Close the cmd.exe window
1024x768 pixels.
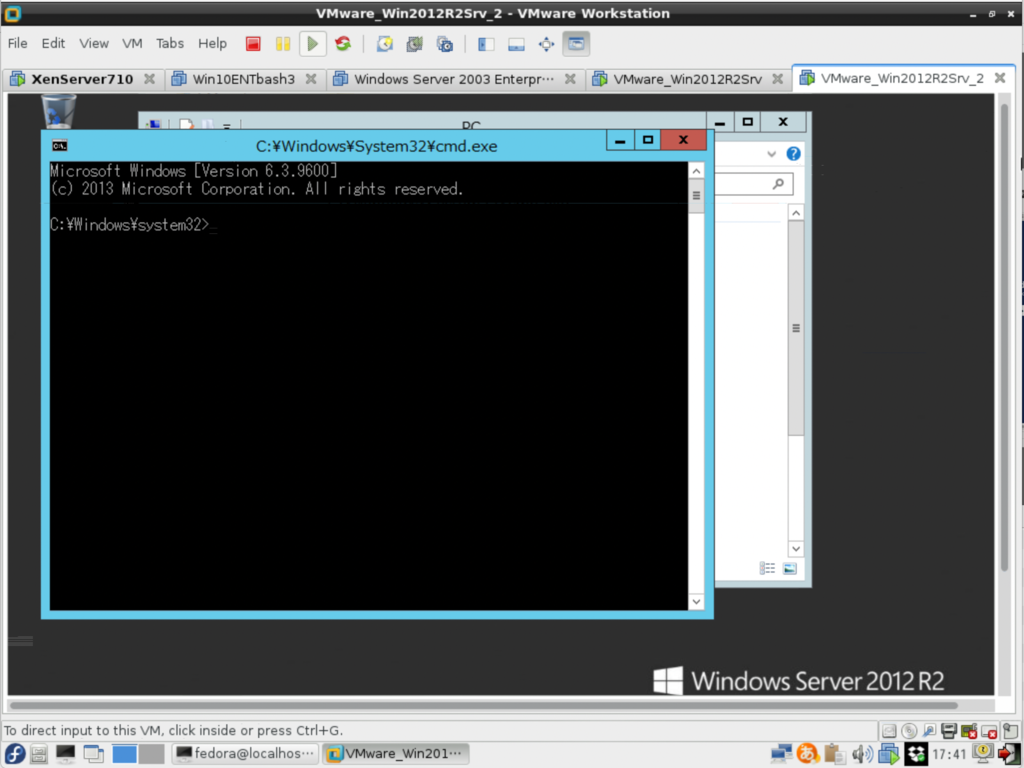point(683,140)
